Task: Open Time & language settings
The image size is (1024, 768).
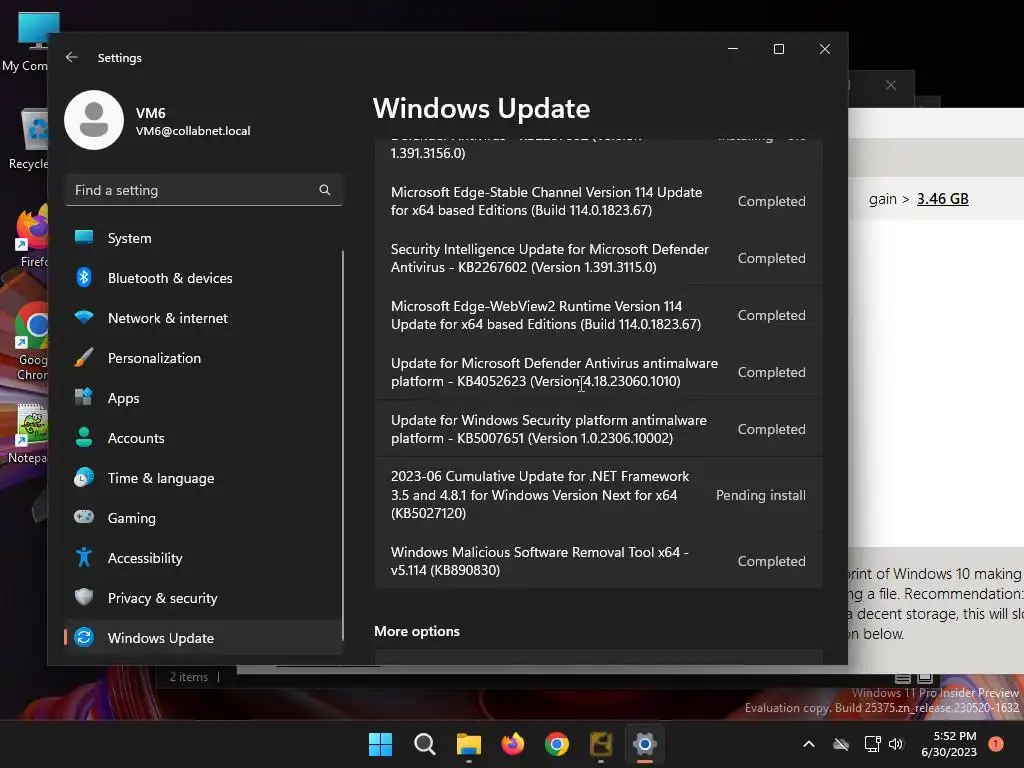Action: tap(203, 478)
